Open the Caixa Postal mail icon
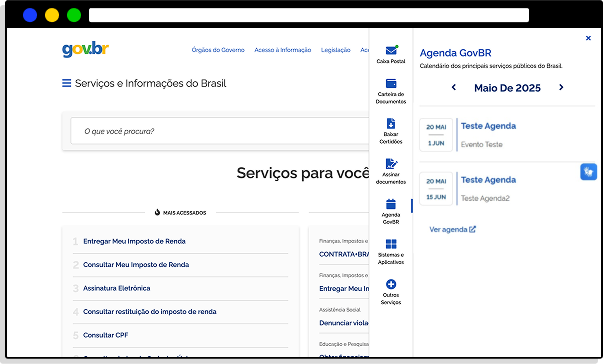 click(391, 50)
